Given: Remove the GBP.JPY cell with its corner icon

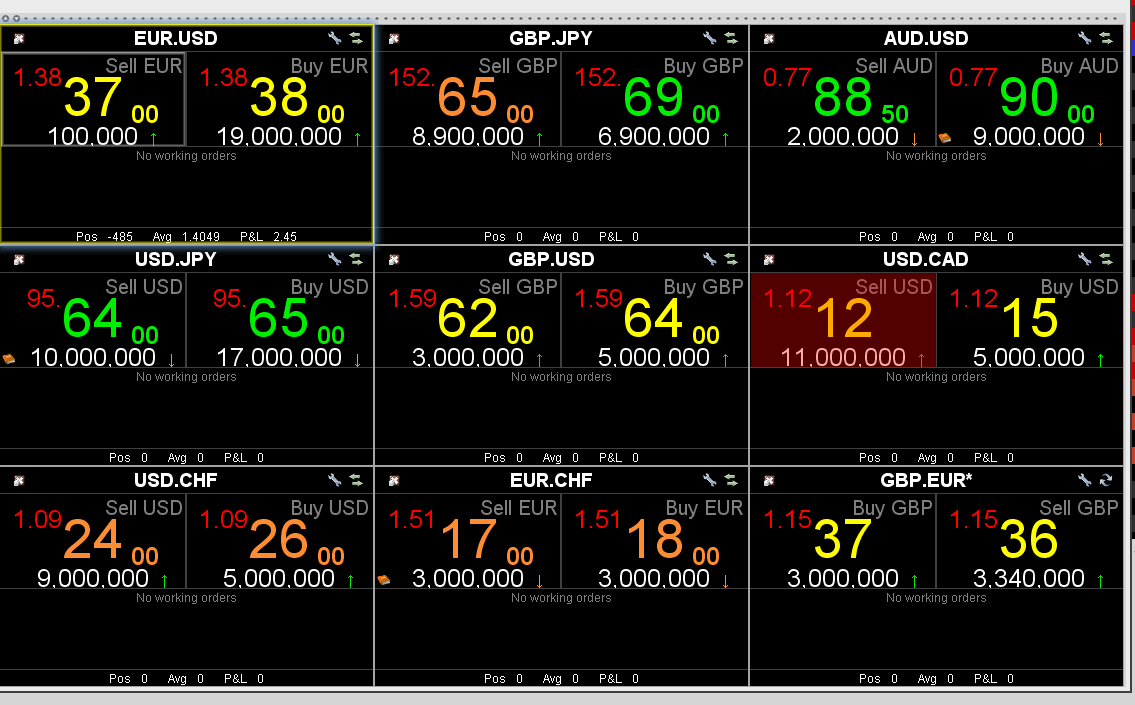Looking at the screenshot, I should pos(394,38).
